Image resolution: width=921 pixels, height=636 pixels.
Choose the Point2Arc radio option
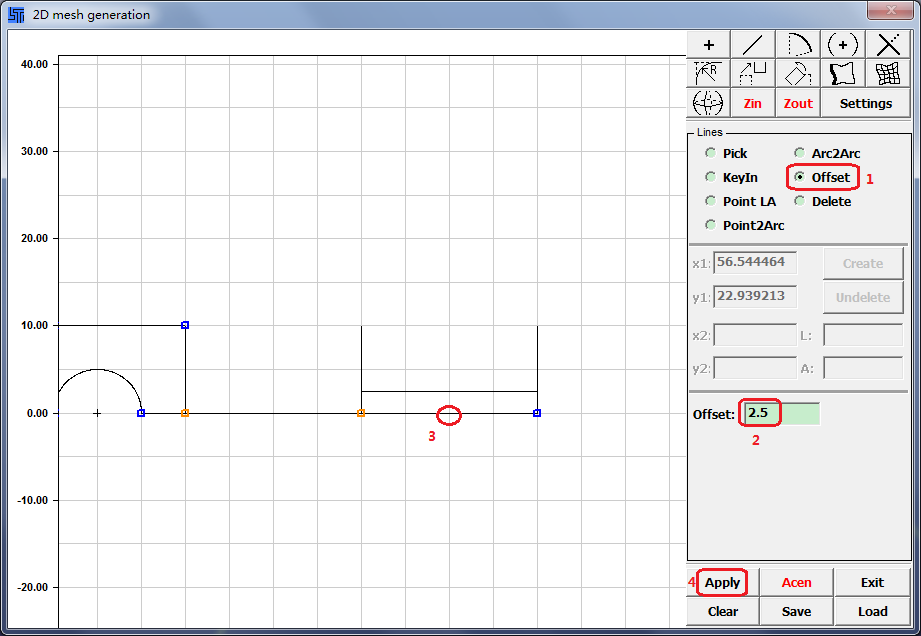(745, 226)
